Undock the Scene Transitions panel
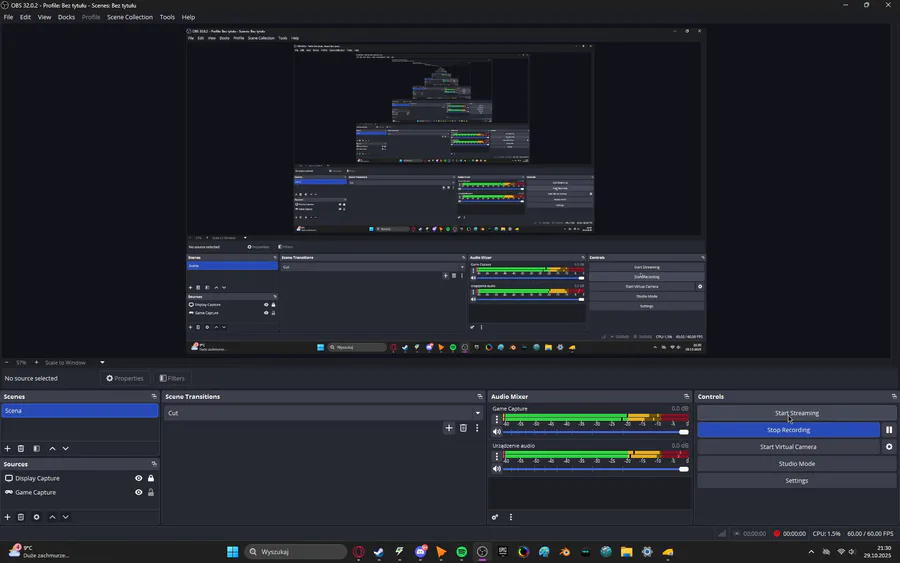Viewport: 900px width, 563px height. tap(480, 396)
